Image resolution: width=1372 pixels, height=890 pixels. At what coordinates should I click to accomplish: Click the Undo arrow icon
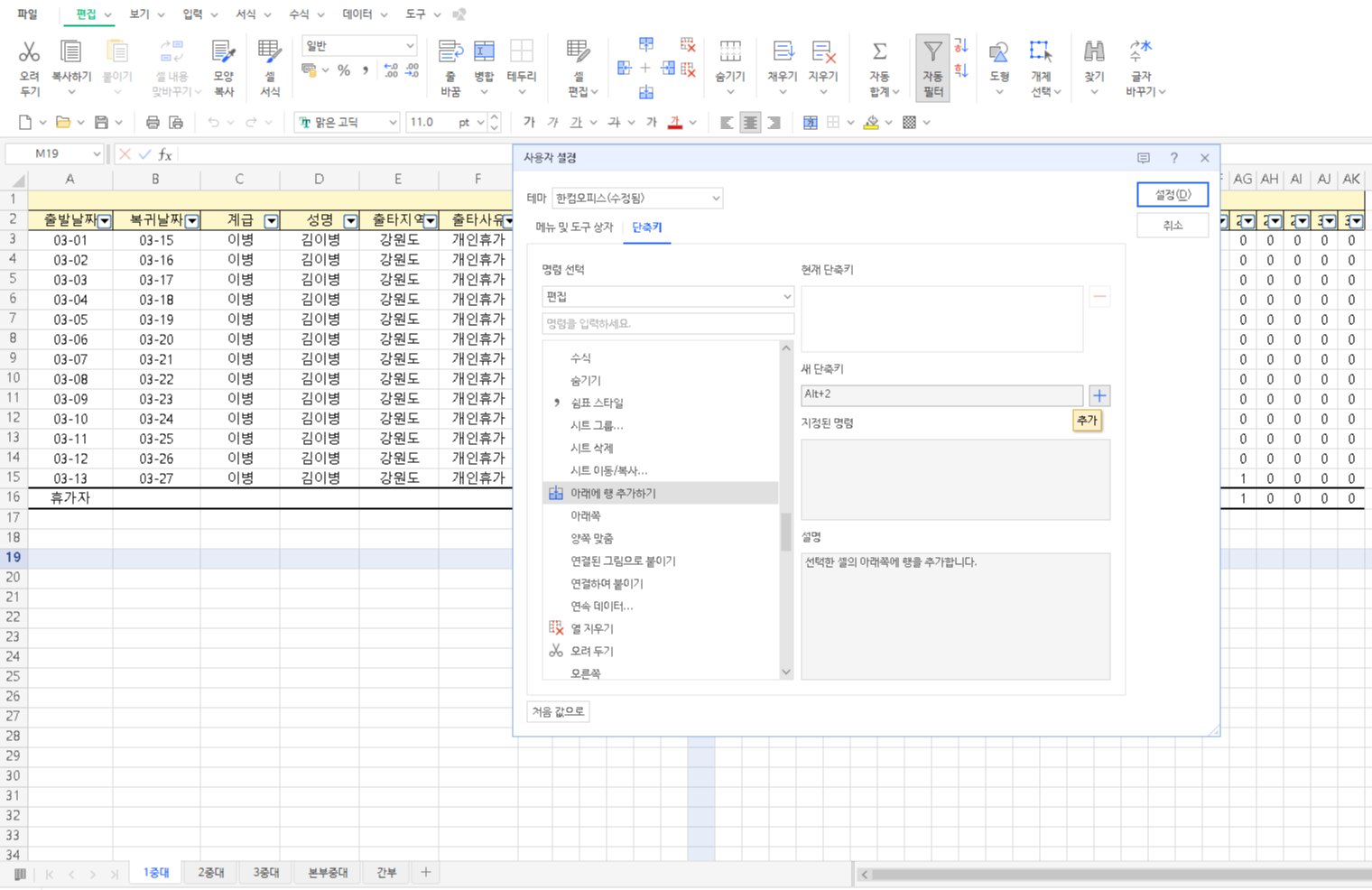213,122
